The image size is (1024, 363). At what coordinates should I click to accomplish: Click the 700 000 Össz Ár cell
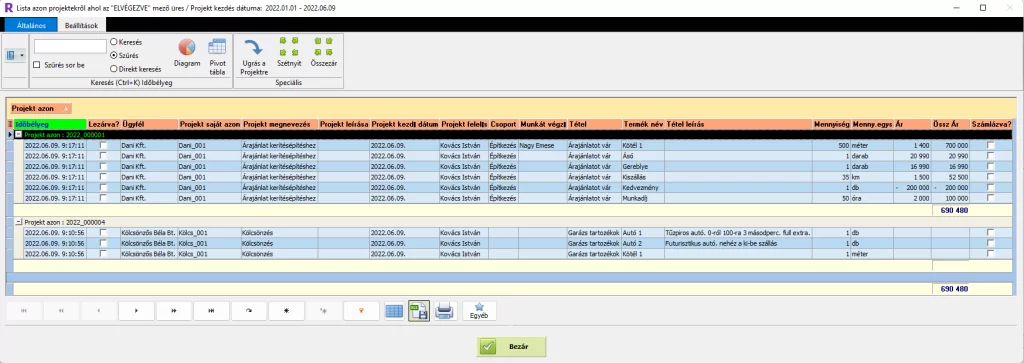pos(951,145)
